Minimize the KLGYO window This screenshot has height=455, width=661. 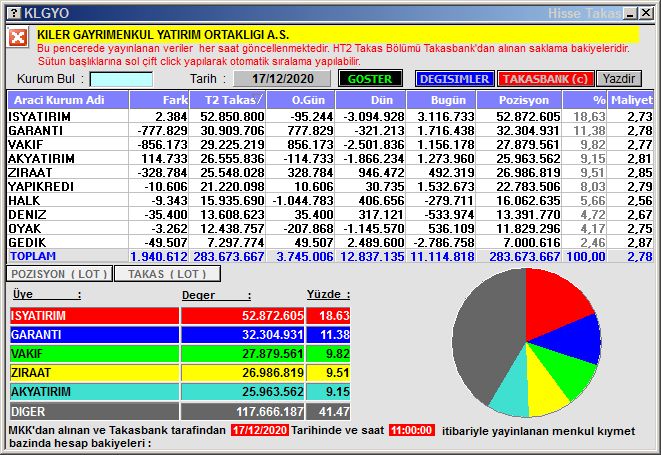coord(631,13)
